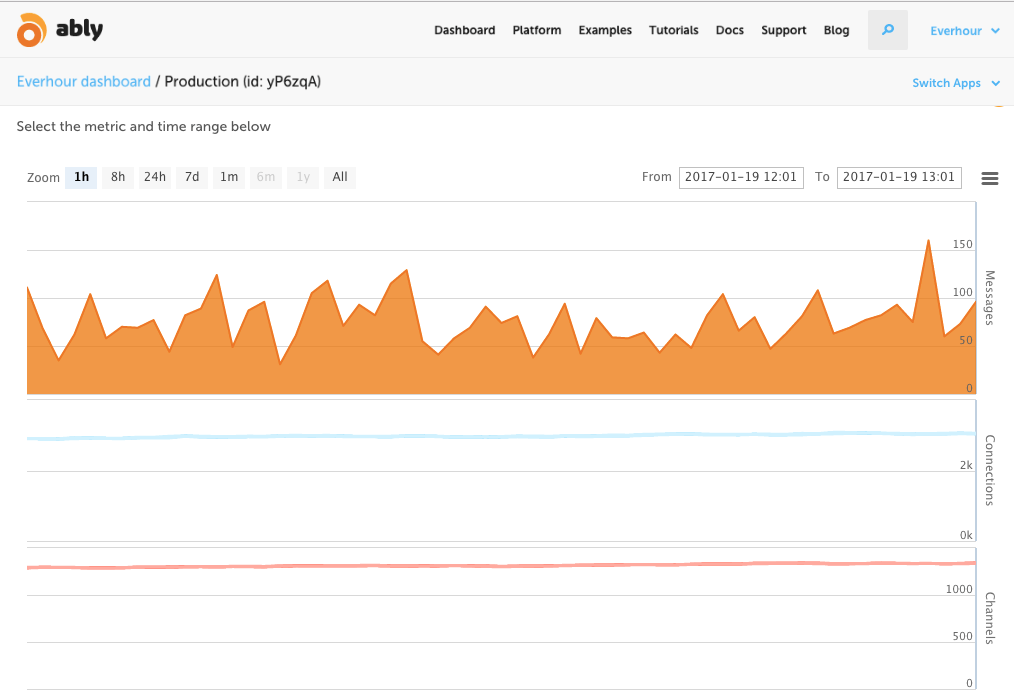The height and width of the screenshot is (690, 1014).
Task: Follow the Everhour dashboard breadcrumb link
Action: [84, 82]
